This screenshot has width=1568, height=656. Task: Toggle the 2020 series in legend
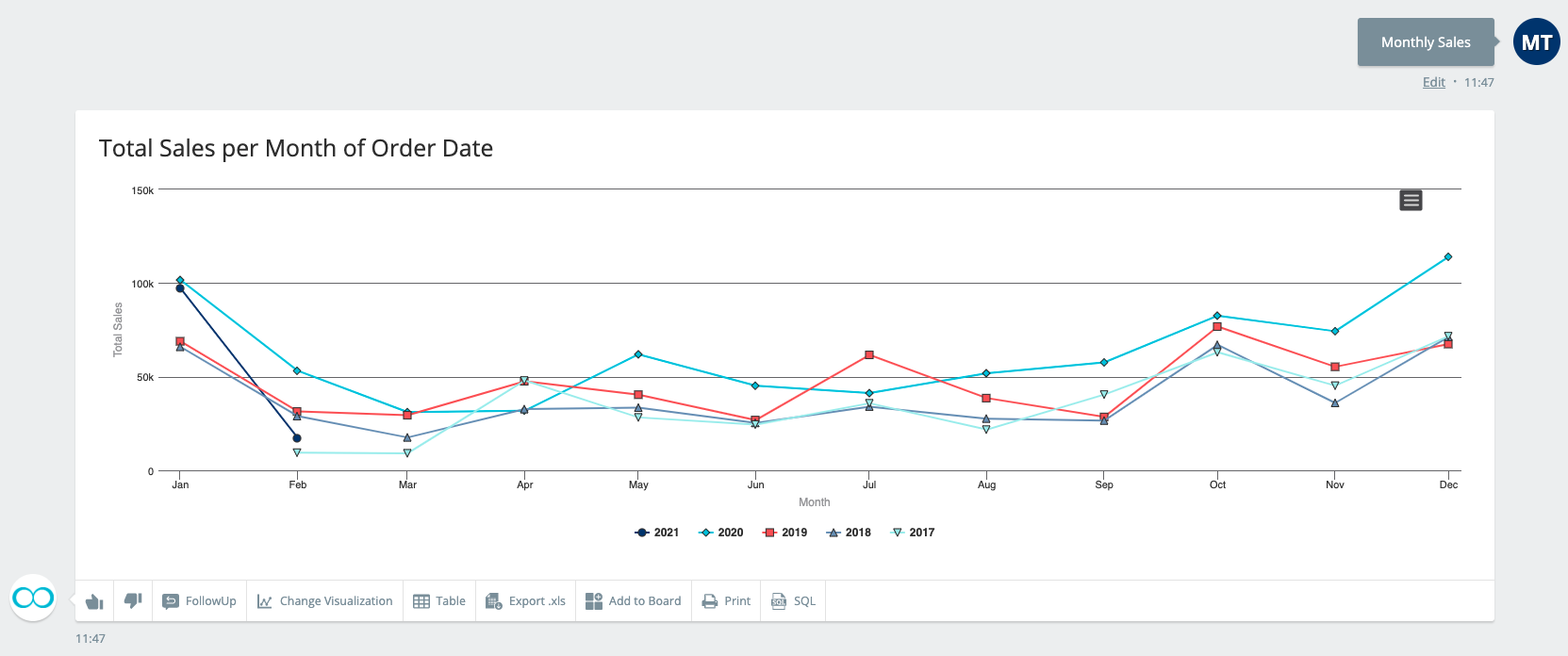[721, 533]
